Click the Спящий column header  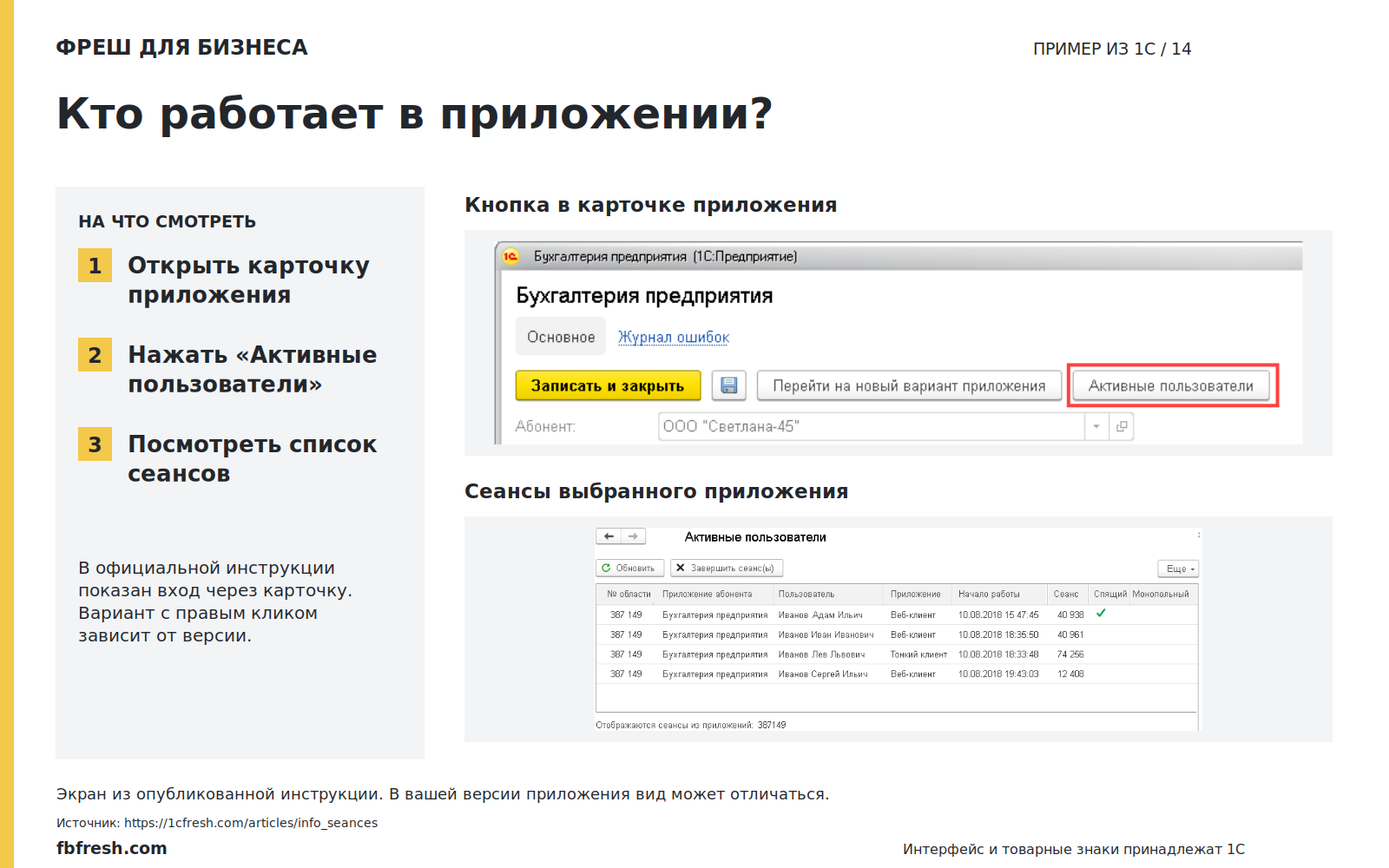click(x=1109, y=594)
